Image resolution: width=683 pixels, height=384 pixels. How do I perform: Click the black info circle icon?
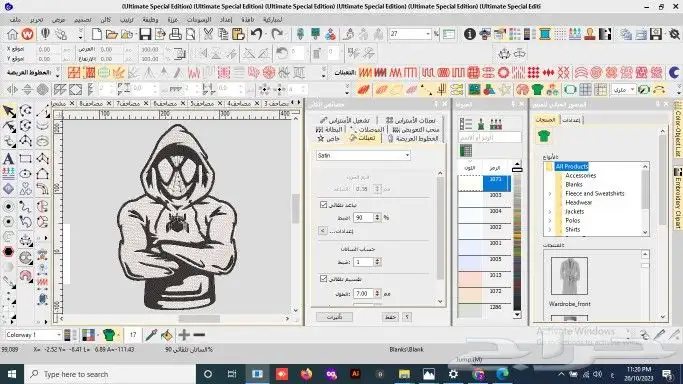(470, 34)
